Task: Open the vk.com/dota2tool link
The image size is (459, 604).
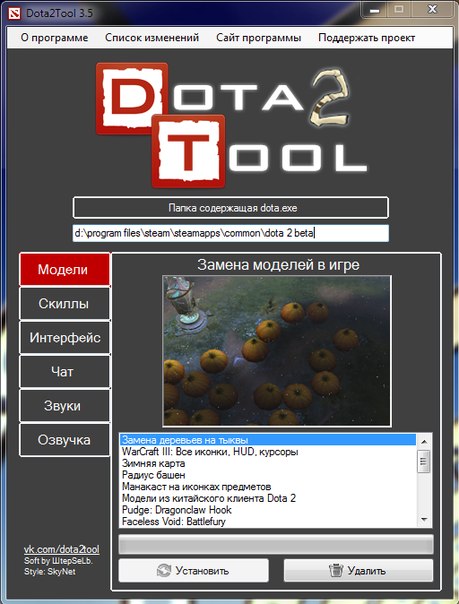Action: [62, 549]
